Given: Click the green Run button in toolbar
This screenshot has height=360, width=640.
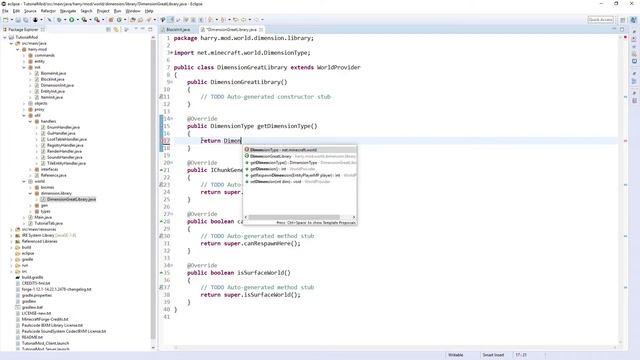Looking at the screenshot, I should click(x=71, y=20).
